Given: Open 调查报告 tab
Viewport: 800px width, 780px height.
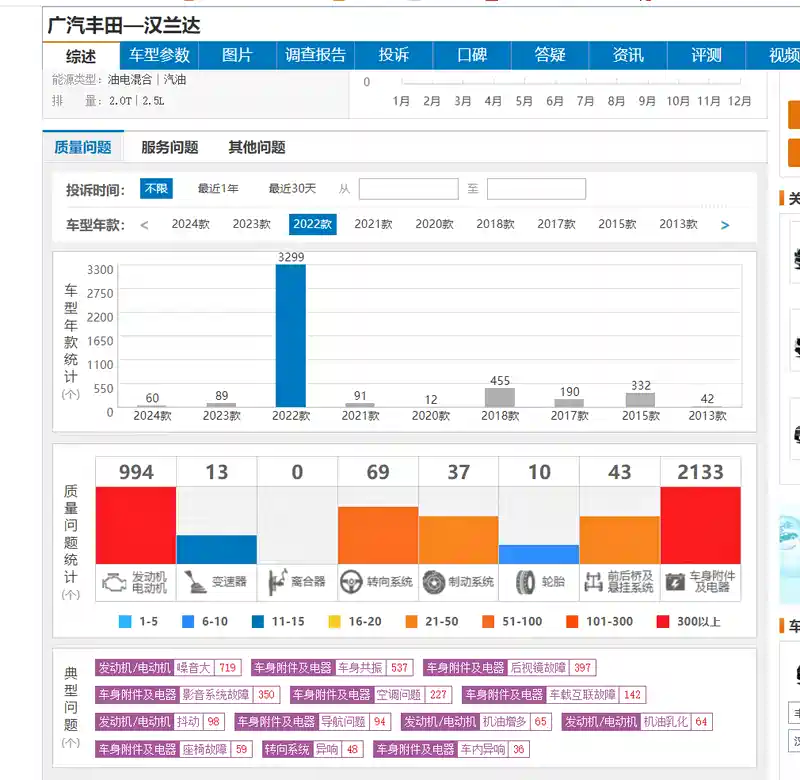Looking at the screenshot, I should point(316,55).
